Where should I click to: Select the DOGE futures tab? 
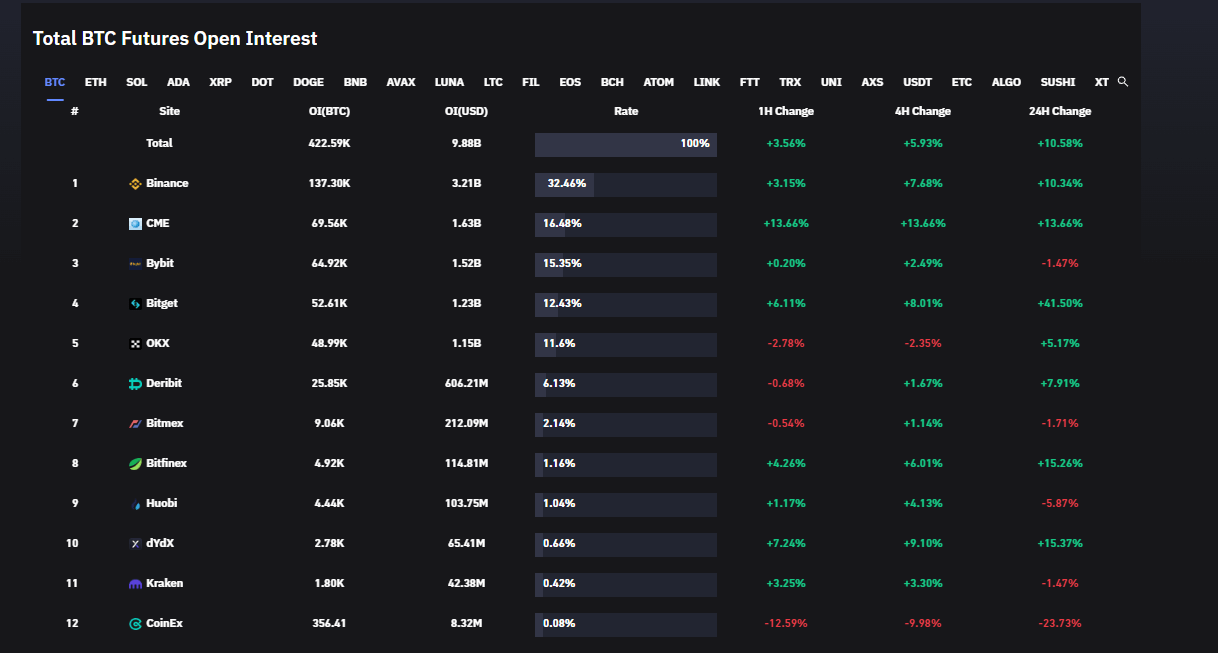[308, 81]
